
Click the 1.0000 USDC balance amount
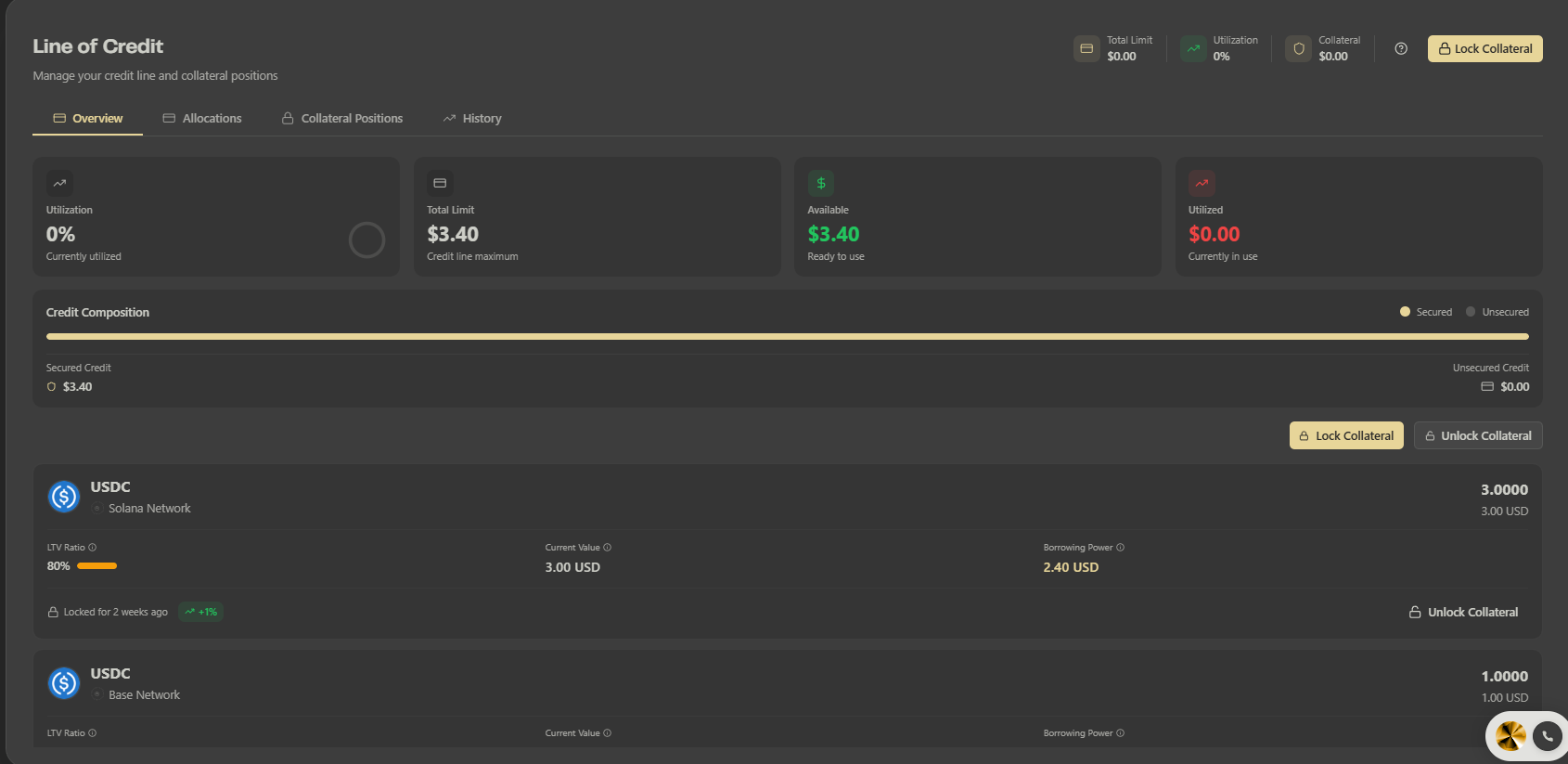(1505, 677)
